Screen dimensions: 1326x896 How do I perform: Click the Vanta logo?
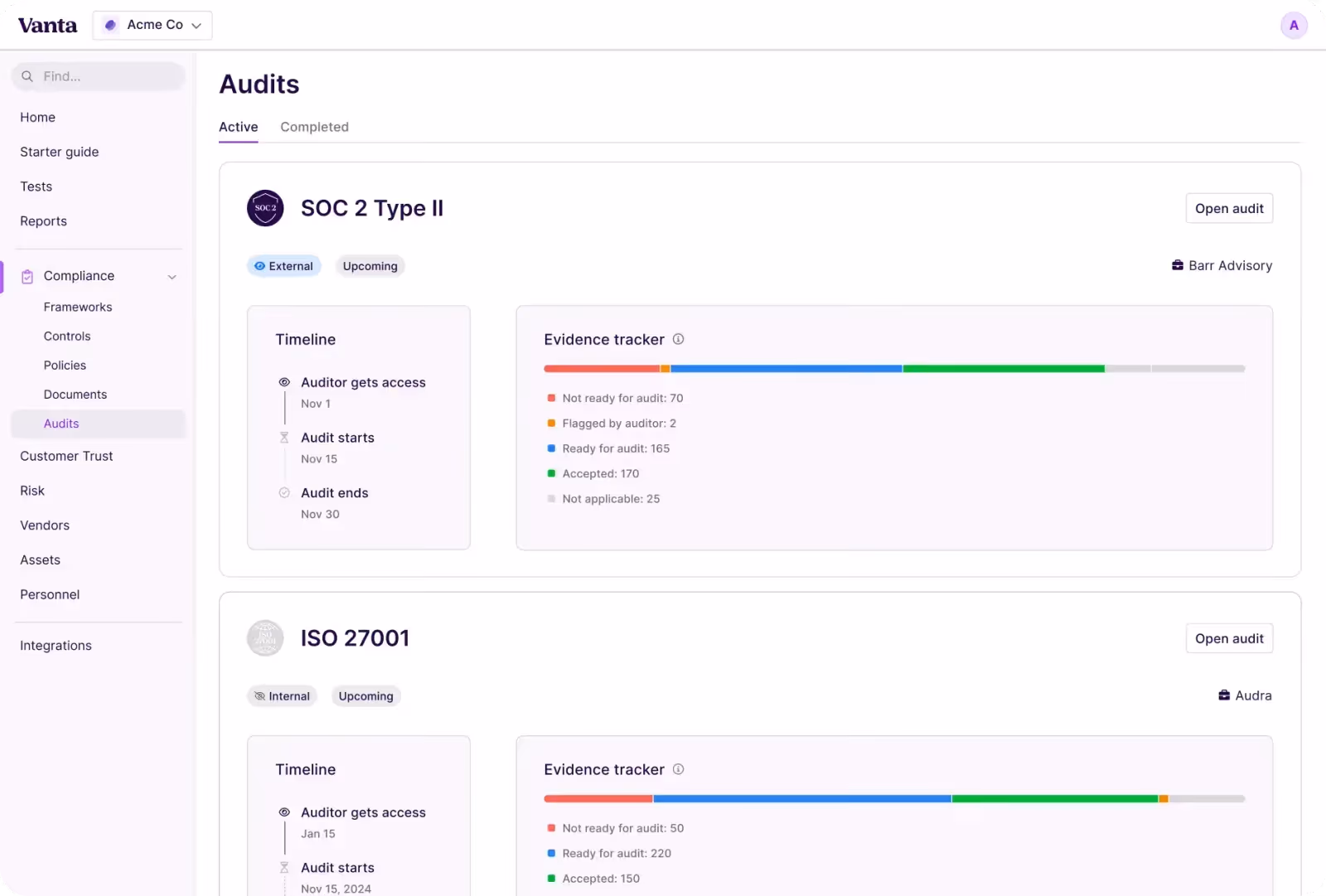pyautogui.click(x=47, y=25)
